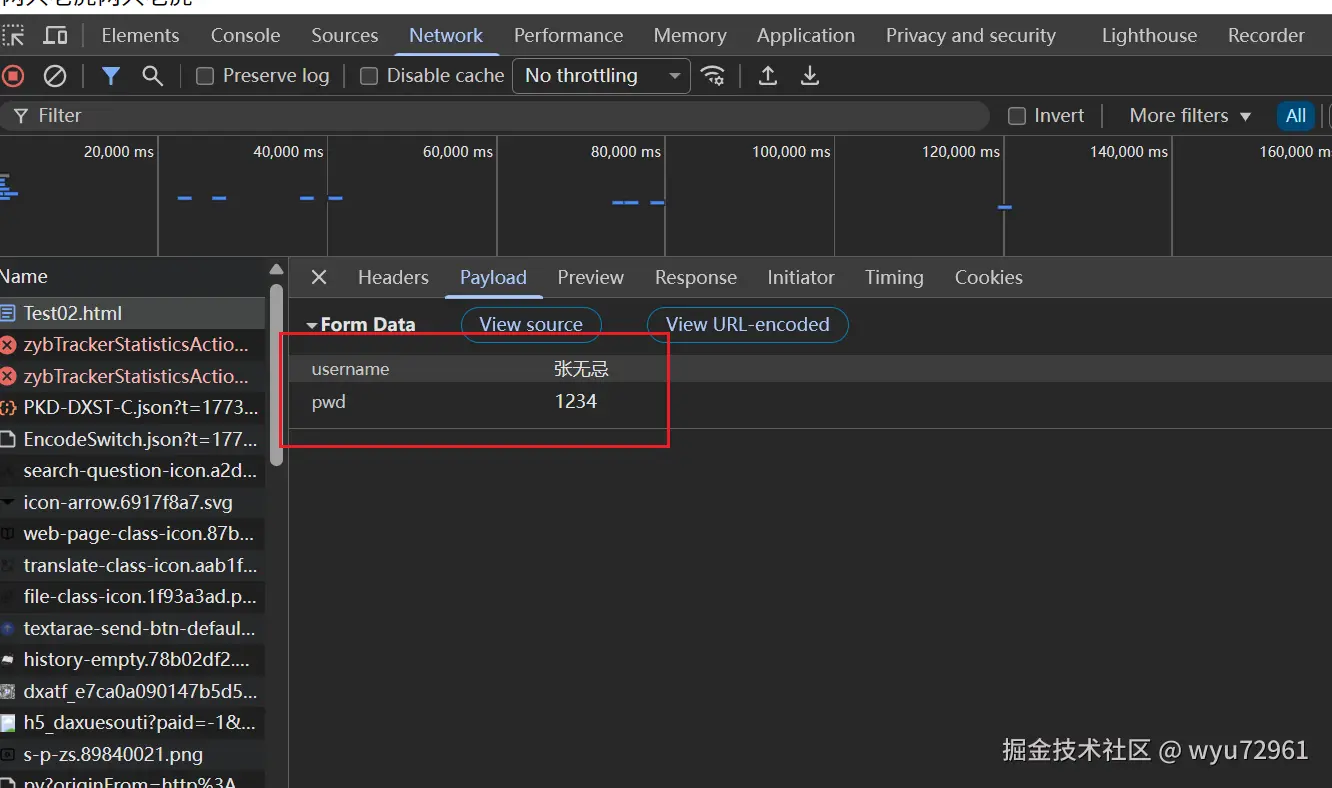The width and height of the screenshot is (1332, 788).
Task: Close the request details panel
Action: pyautogui.click(x=318, y=277)
